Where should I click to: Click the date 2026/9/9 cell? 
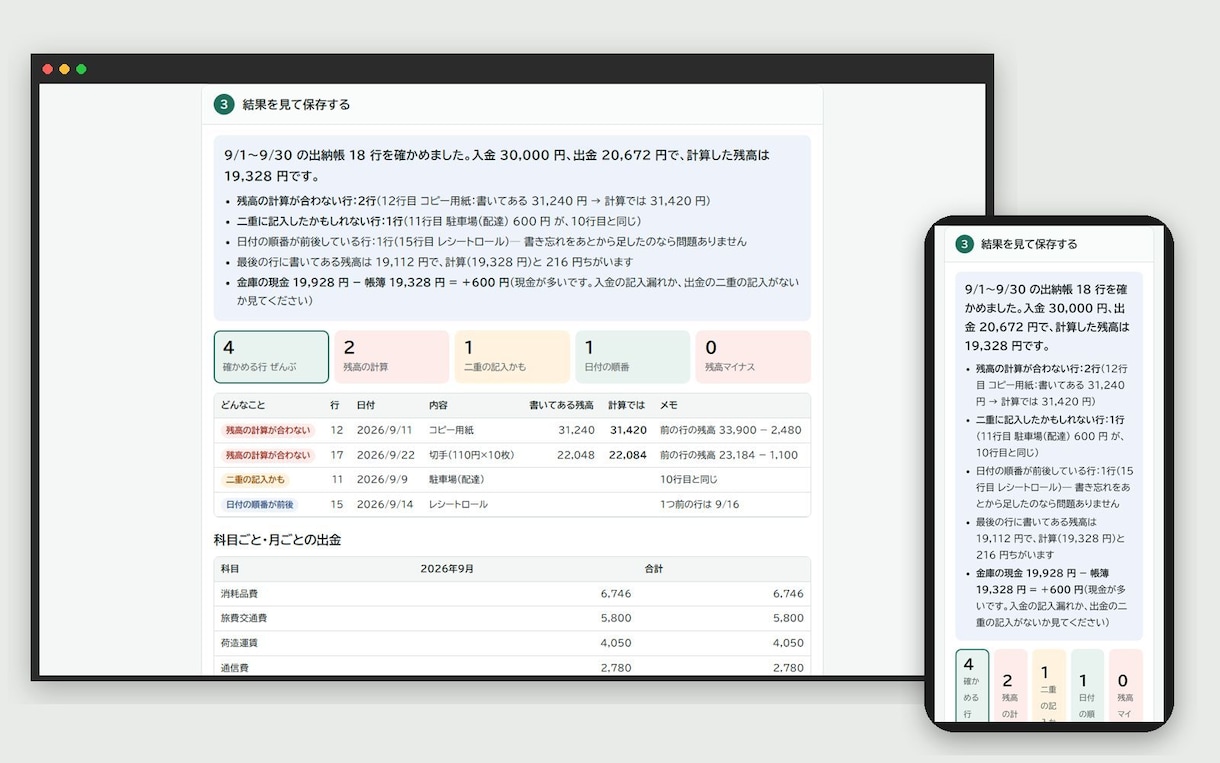(381, 480)
